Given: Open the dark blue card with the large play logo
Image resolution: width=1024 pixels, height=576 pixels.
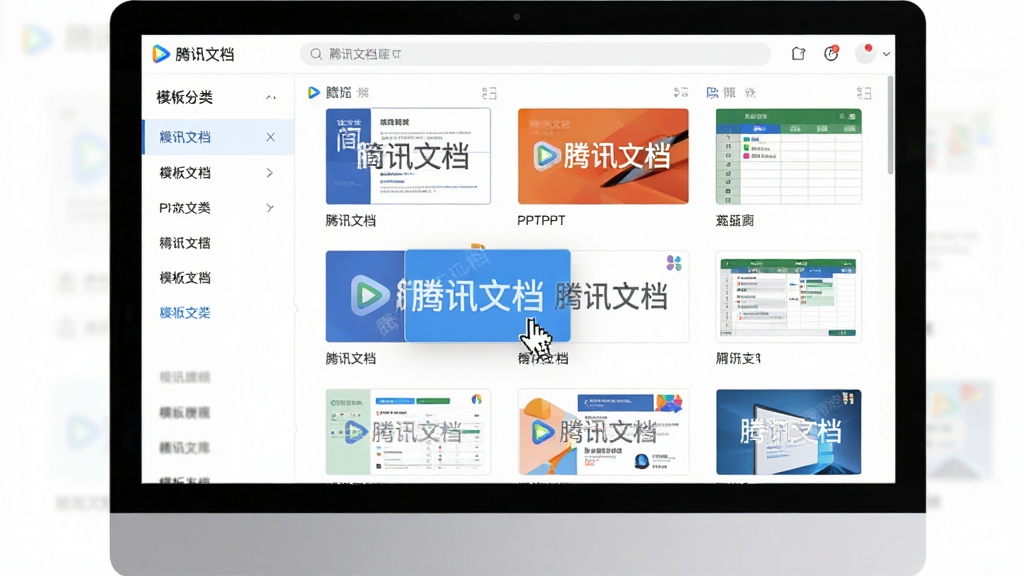Looking at the screenshot, I should 365,296.
